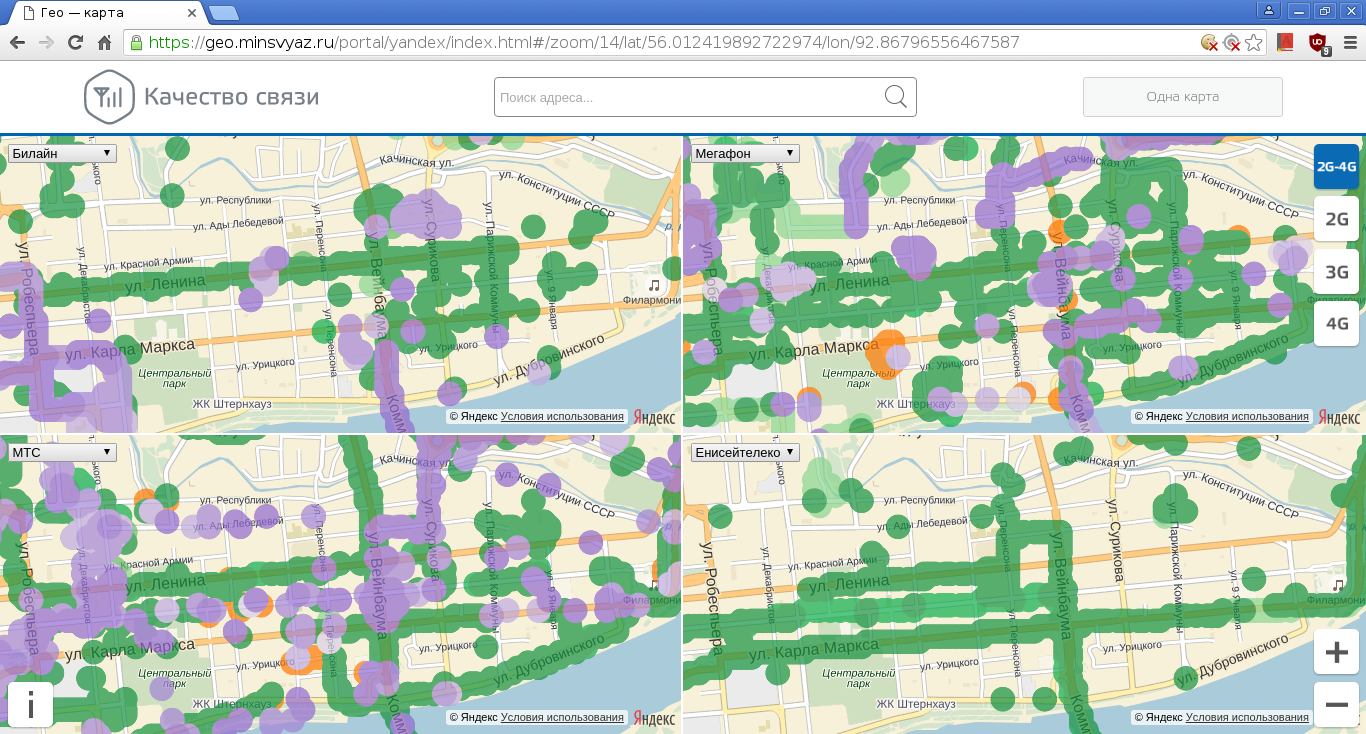Open the browser home page

(x=104, y=42)
